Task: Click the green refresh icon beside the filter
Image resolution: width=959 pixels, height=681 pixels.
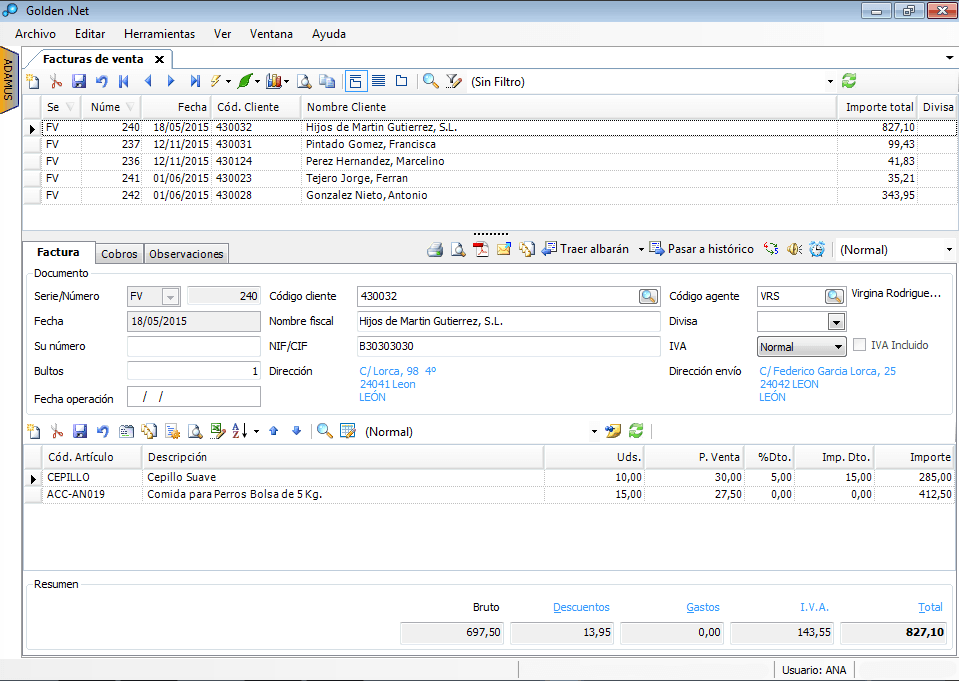Action: coord(849,81)
